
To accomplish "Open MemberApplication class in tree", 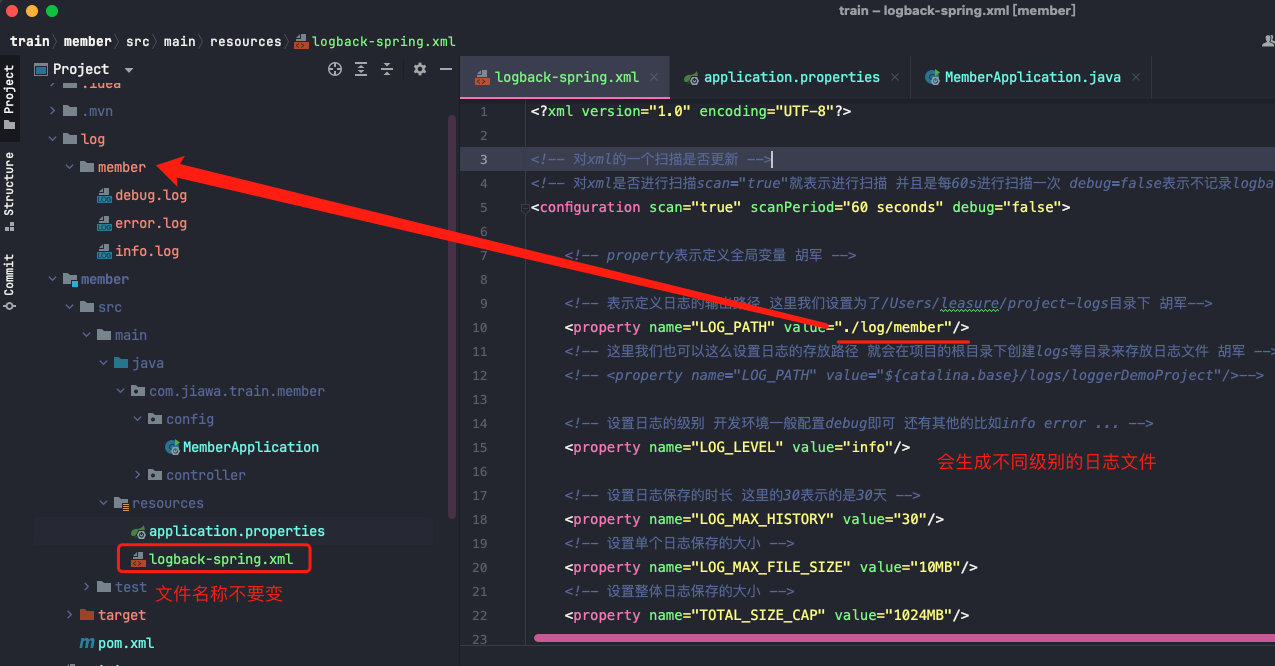I will pos(251,447).
